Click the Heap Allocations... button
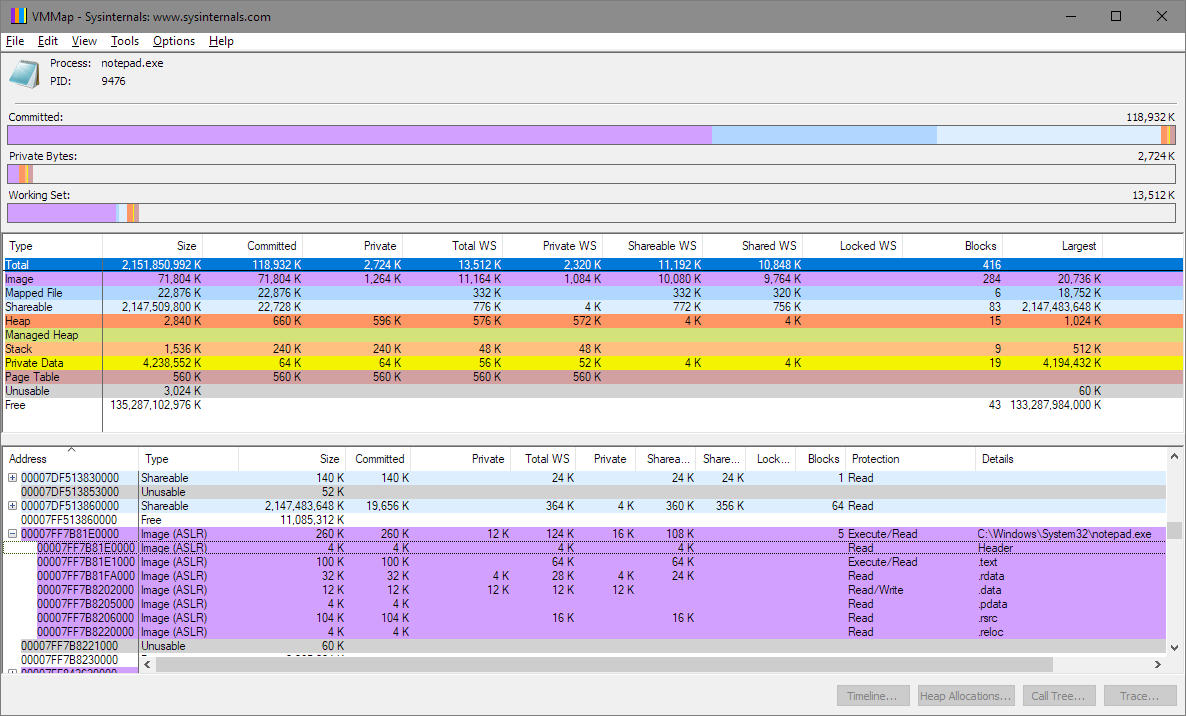This screenshot has width=1186, height=716. tap(965, 696)
